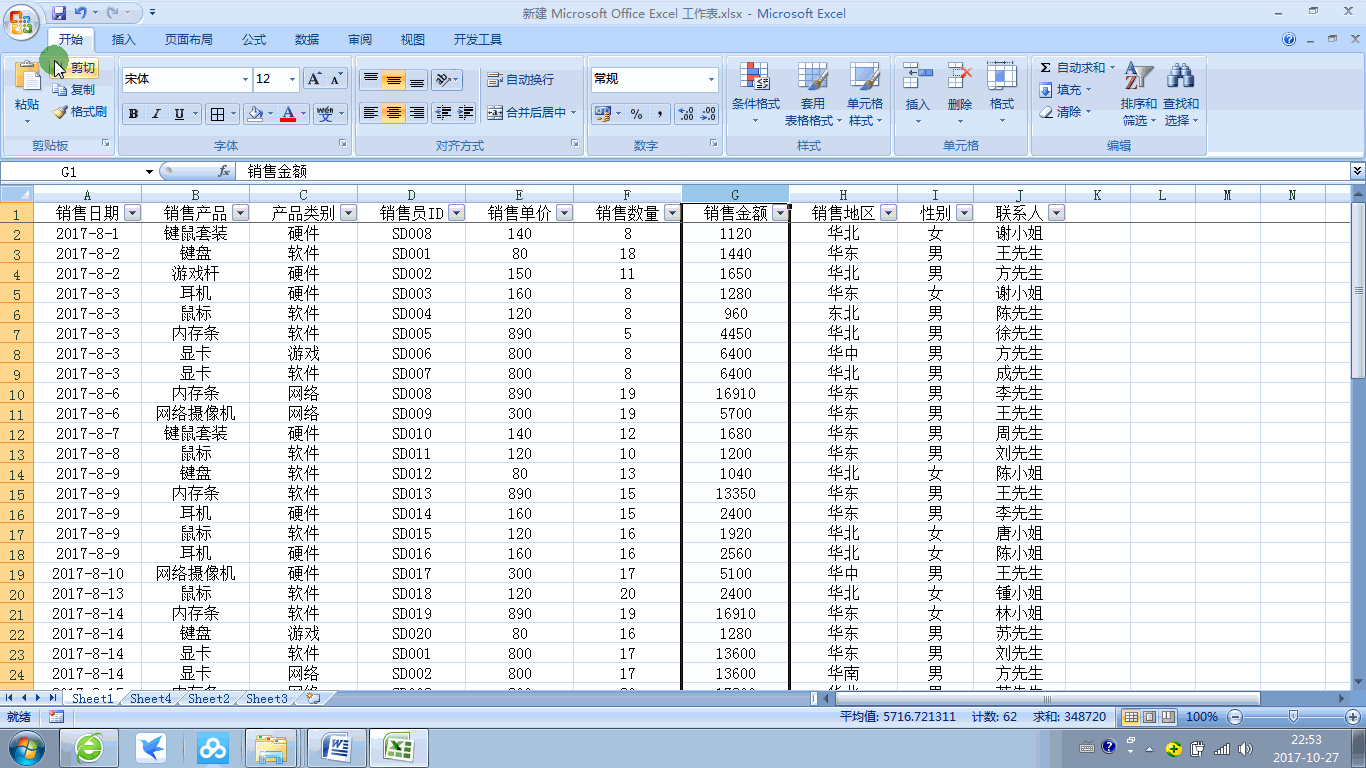Click the 格式刷 format painter icon

[58, 112]
